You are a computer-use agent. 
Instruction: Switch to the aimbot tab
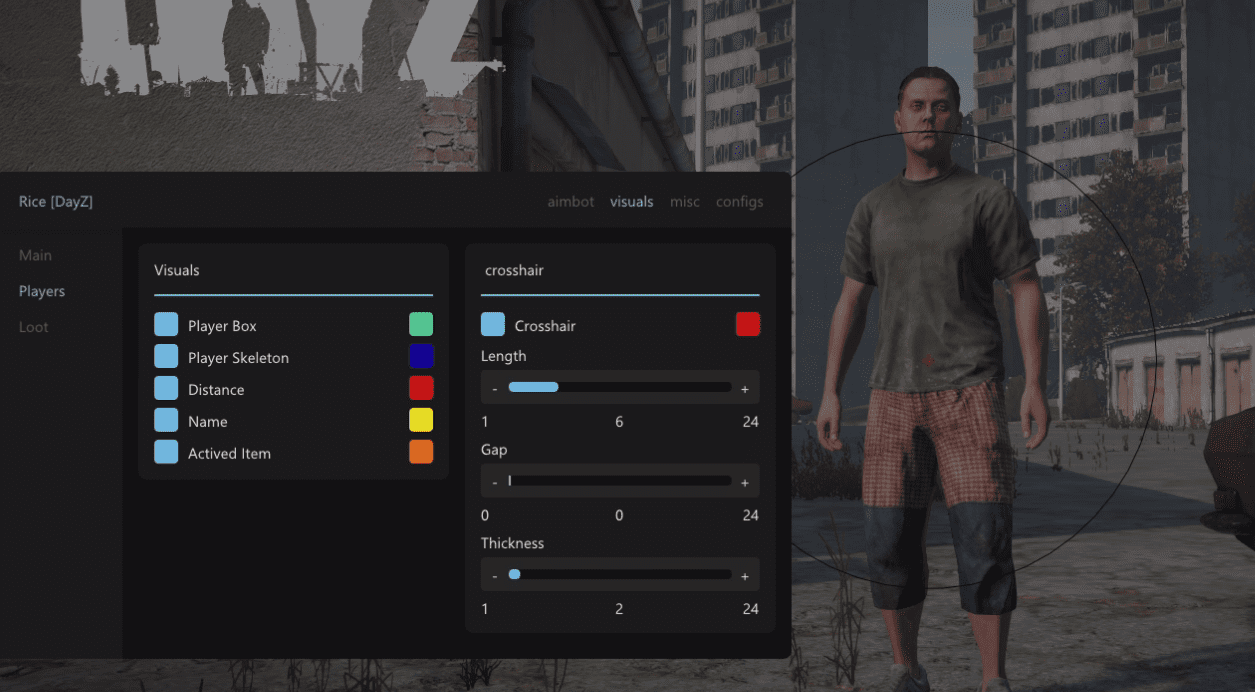[x=570, y=202]
